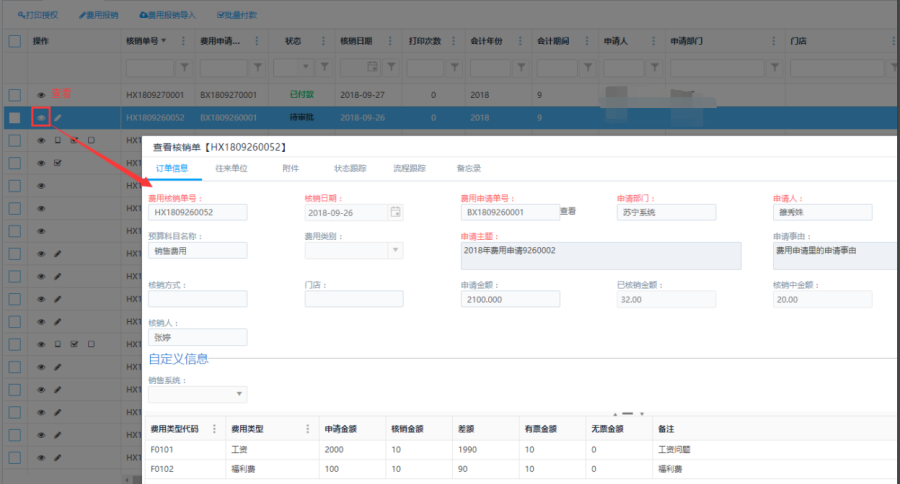
Task: Tick the select-all checkbox in the grid header
Action: 14,41
